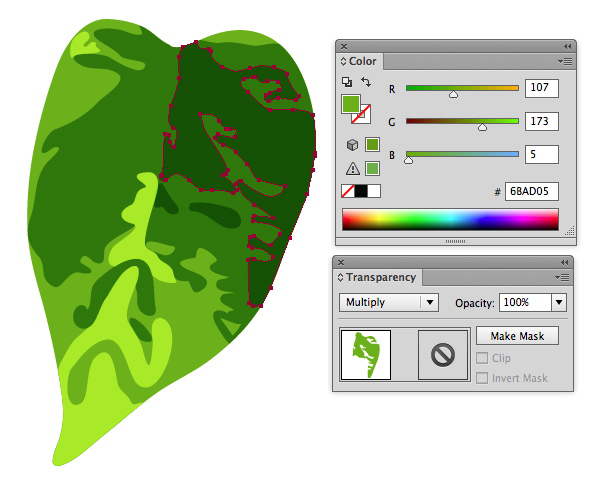Select the green Fill swatch
The width and height of the screenshot is (600, 480).
pos(351,104)
